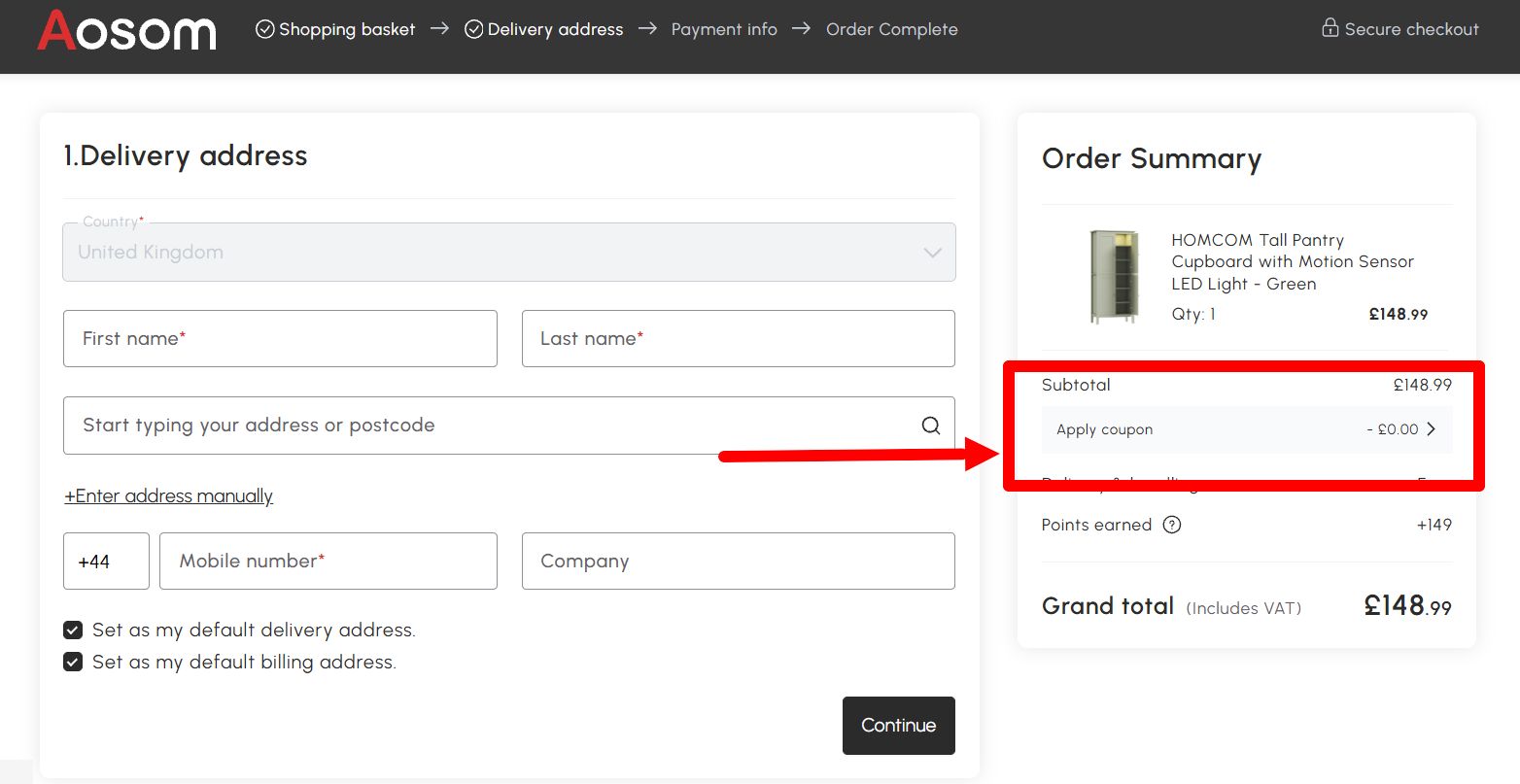Select the Order Complete step
This screenshot has width=1520, height=784.
tap(891, 29)
